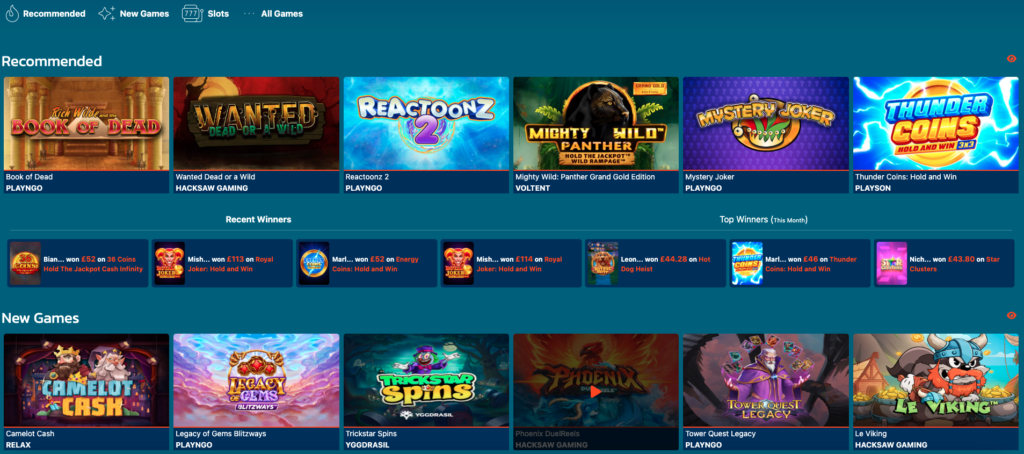Open the Reactoonz 2 game thumbnail
Image resolution: width=1024 pixels, height=454 pixels.
pyautogui.click(x=426, y=123)
